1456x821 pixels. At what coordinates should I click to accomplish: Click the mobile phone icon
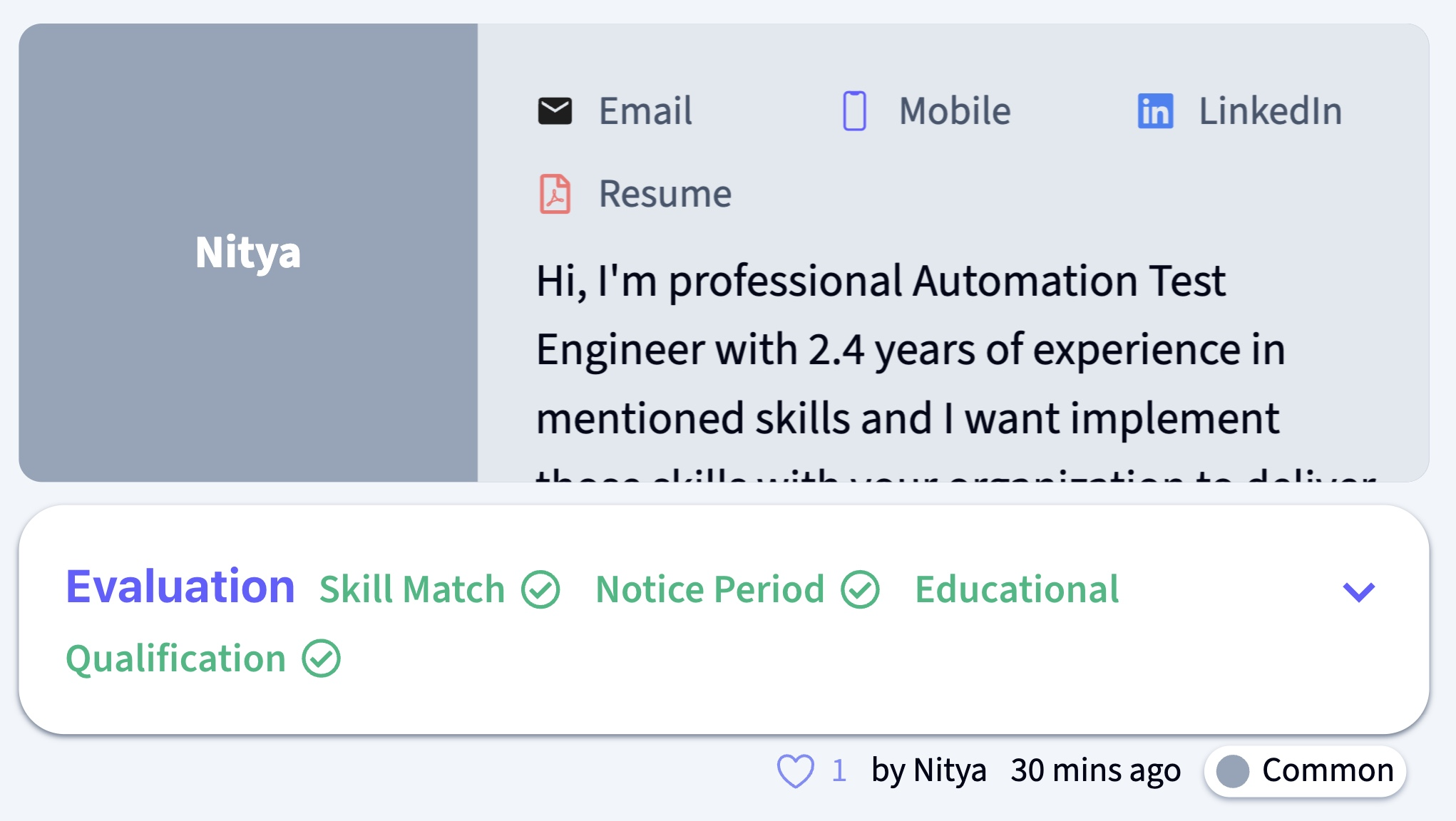tap(854, 111)
